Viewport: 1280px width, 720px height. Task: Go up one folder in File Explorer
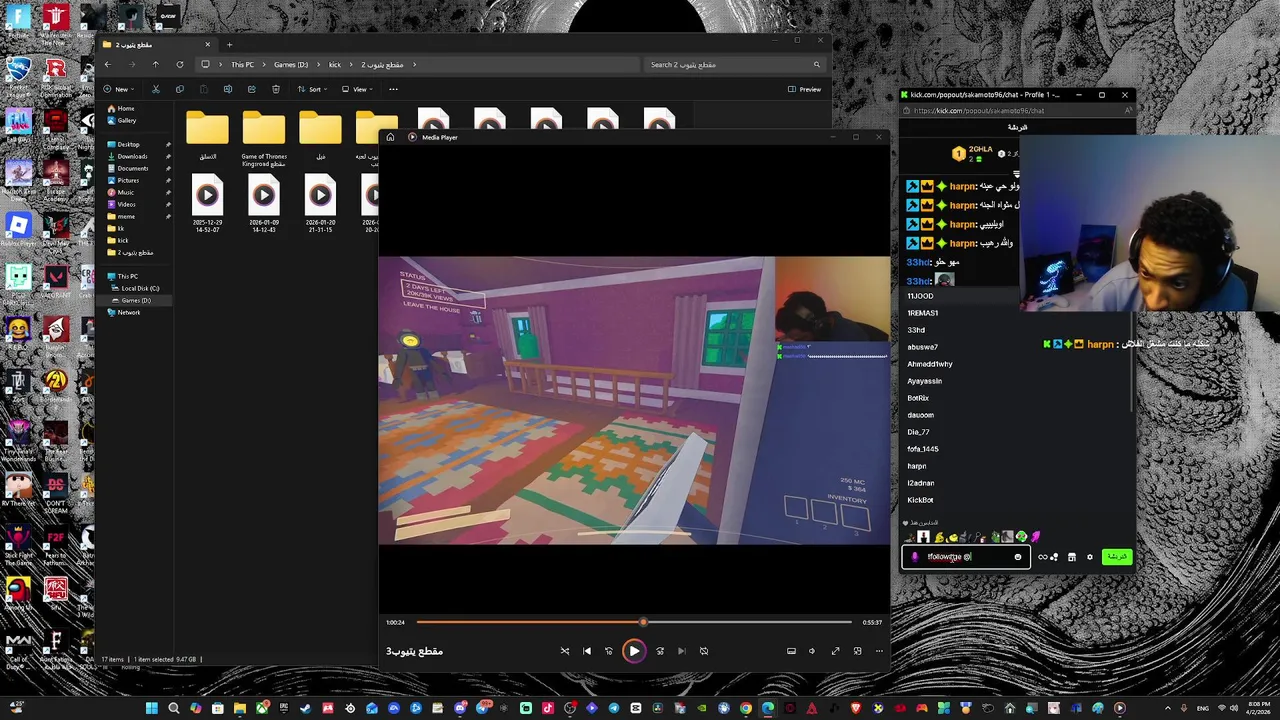pos(155,65)
